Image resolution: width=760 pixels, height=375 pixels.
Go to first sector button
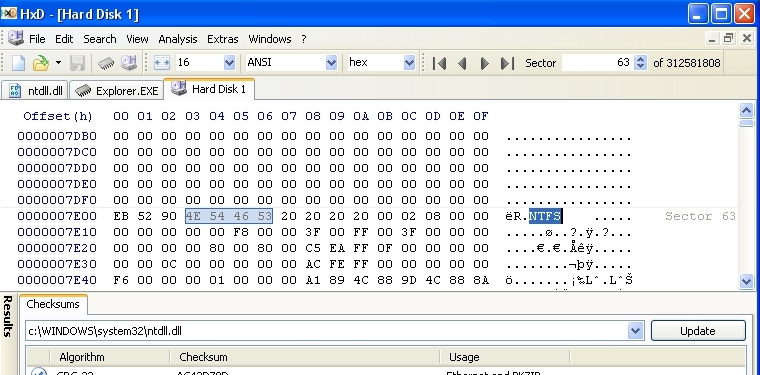pos(440,63)
